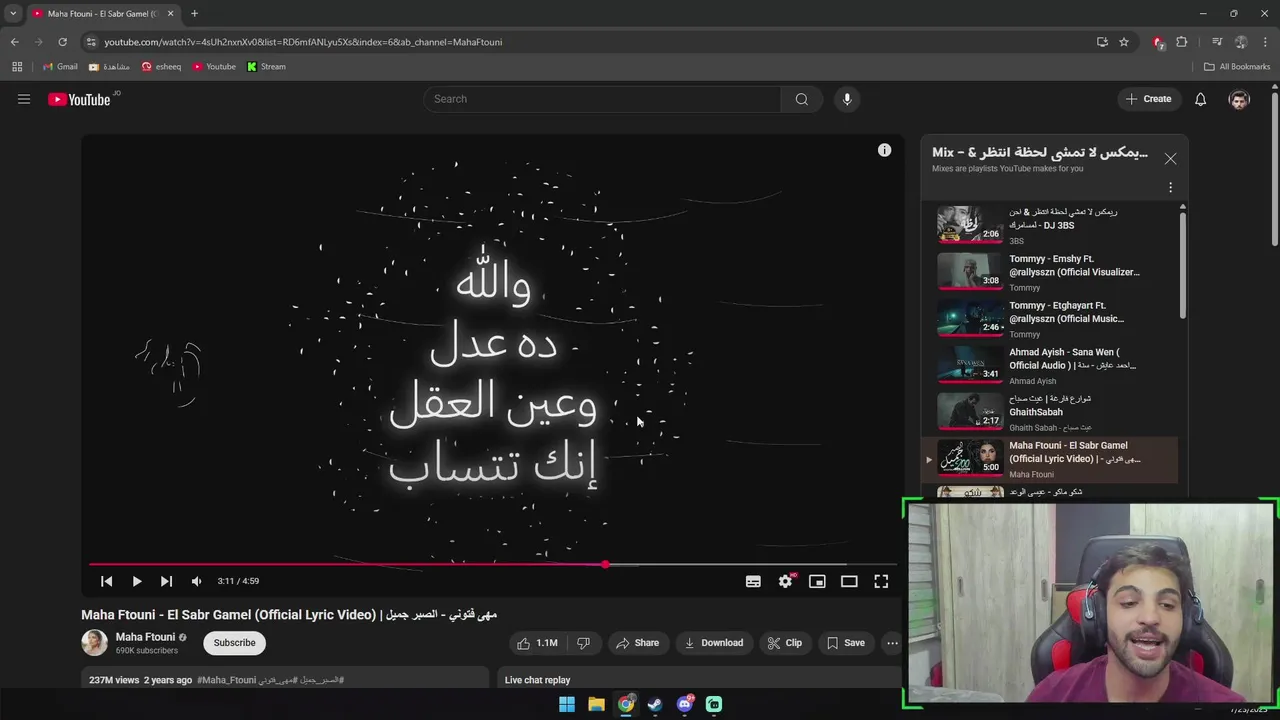Open the red extension icon with badge

[x=1158, y=42]
